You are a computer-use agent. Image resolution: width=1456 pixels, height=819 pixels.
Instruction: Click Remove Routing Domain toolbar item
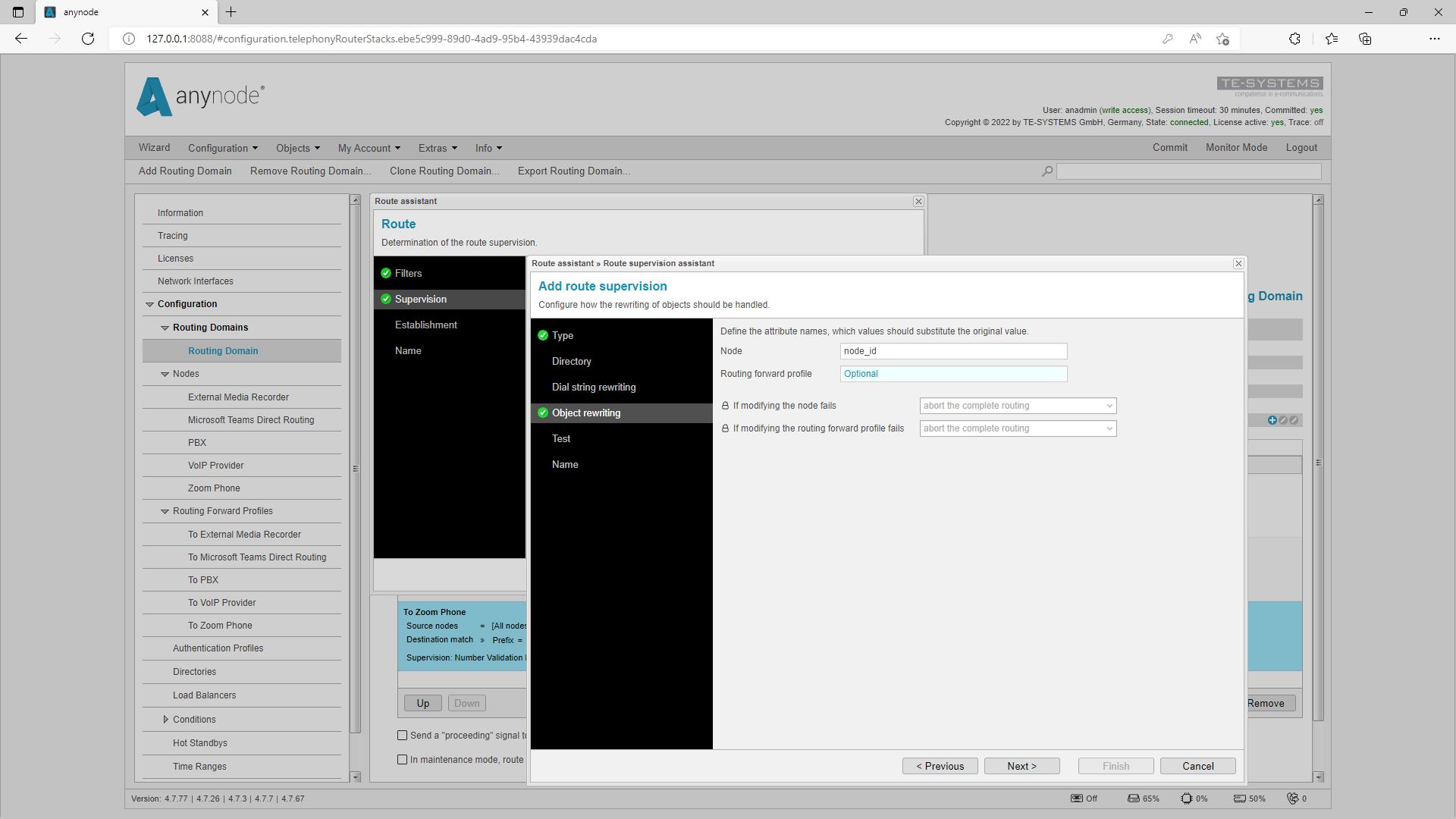point(311,171)
